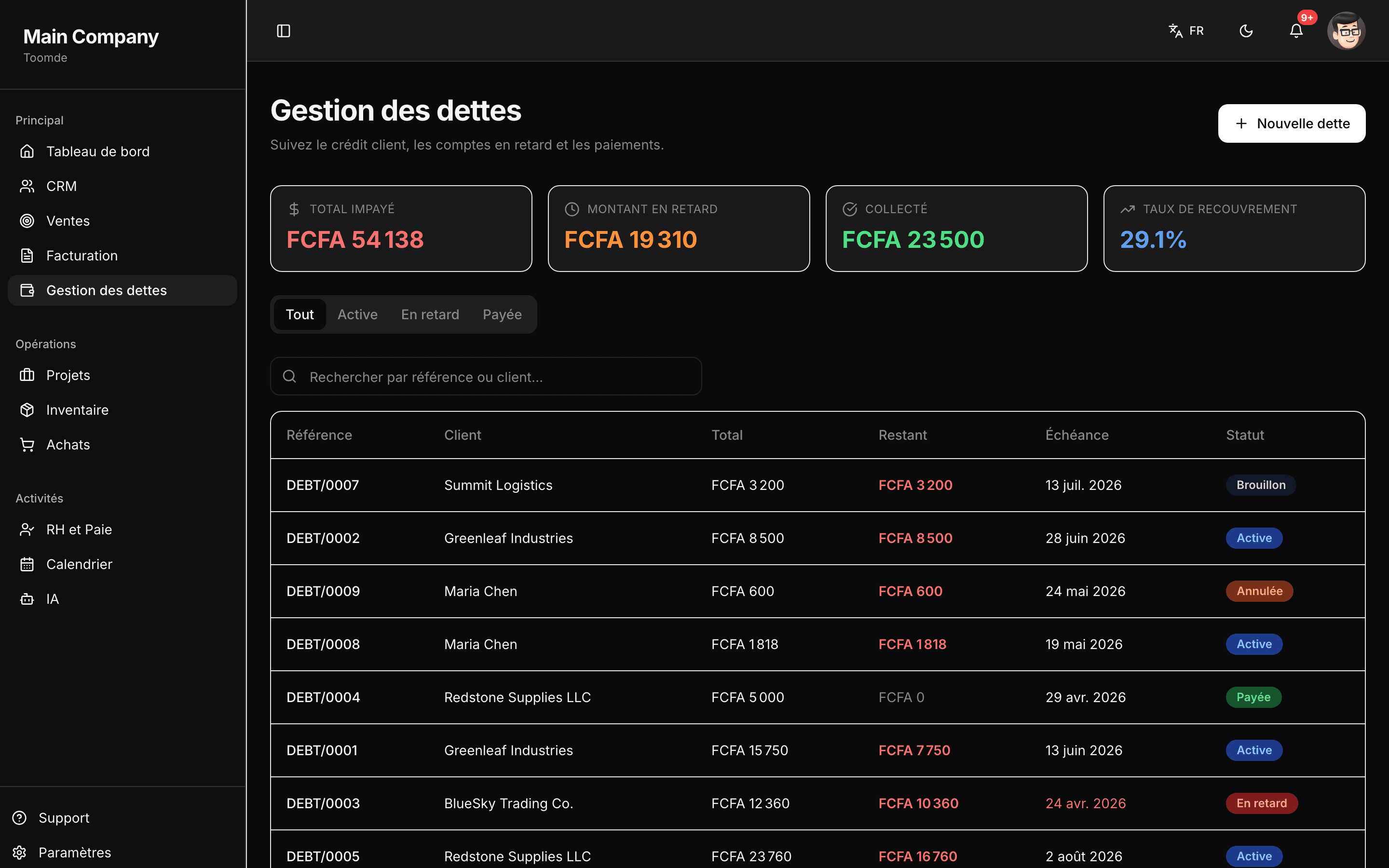Click the FCFA 10 360 remaining amount

pyautogui.click(x=918, y=804)
